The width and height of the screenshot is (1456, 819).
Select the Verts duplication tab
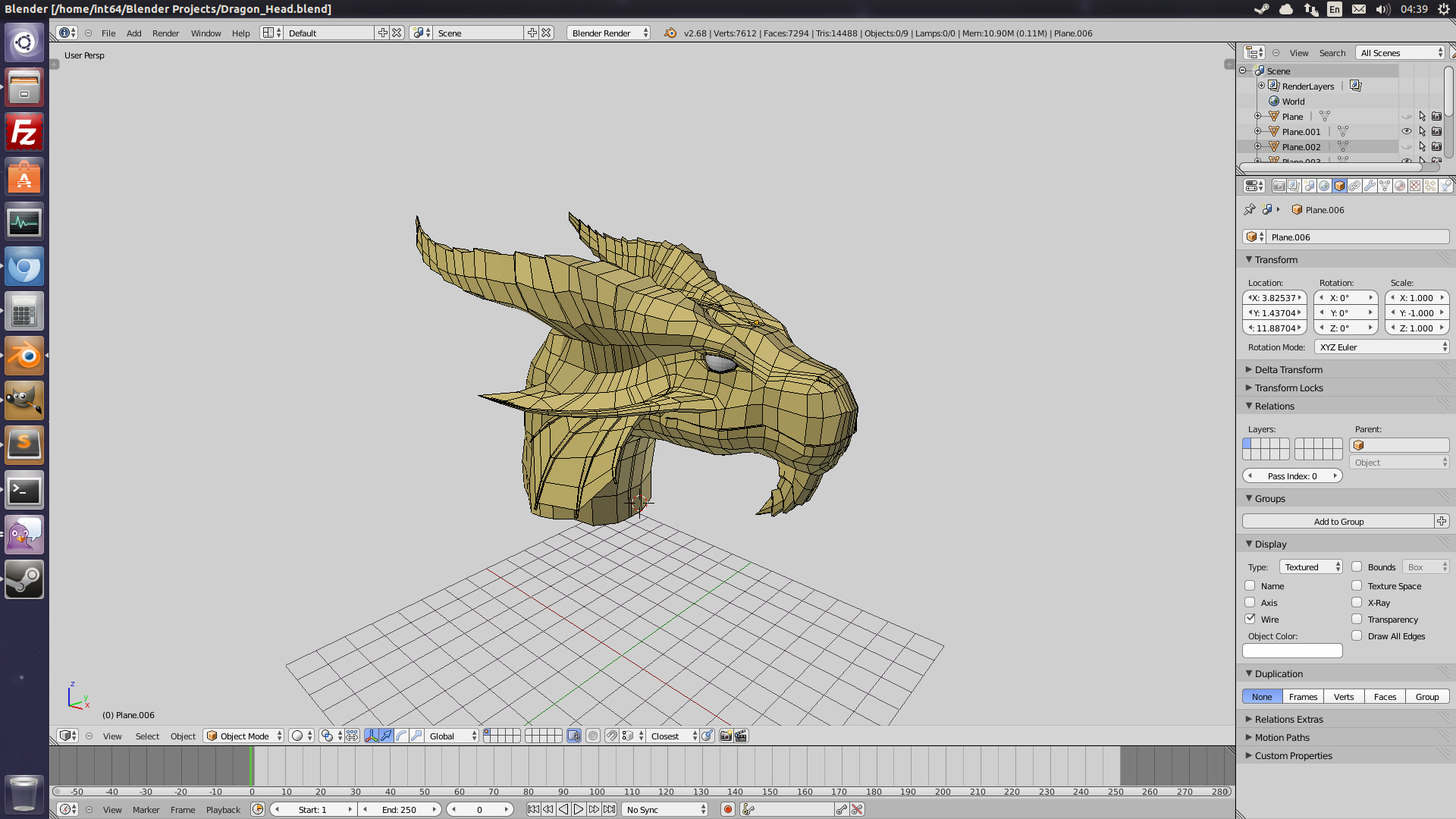coord(1344,697)
